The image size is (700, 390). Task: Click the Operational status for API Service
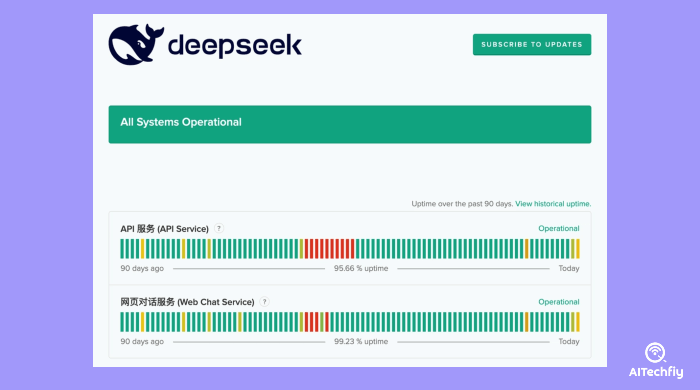tap(558, 228)
